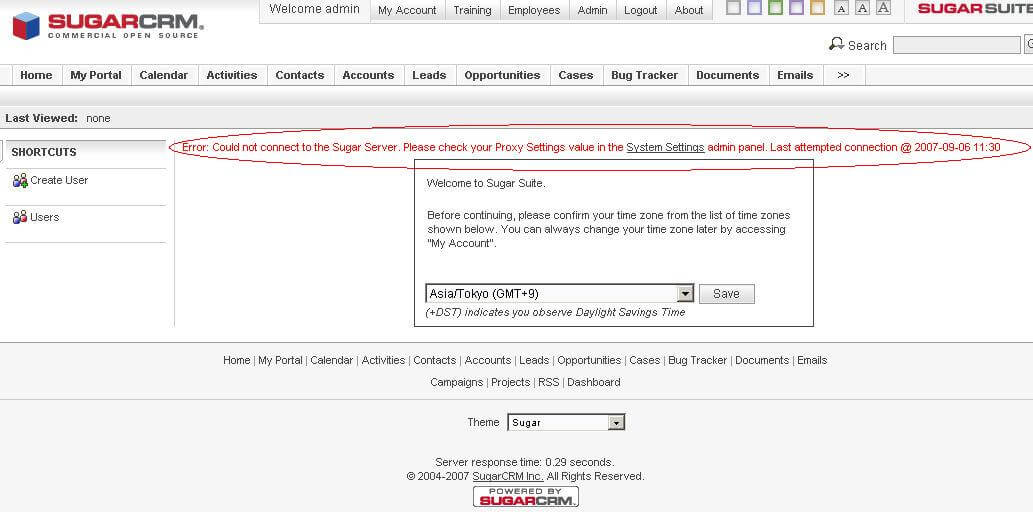The height and width of the screenshot is (512, 1033).
Task: Pick the green color theme swatch
Action: 775,9
